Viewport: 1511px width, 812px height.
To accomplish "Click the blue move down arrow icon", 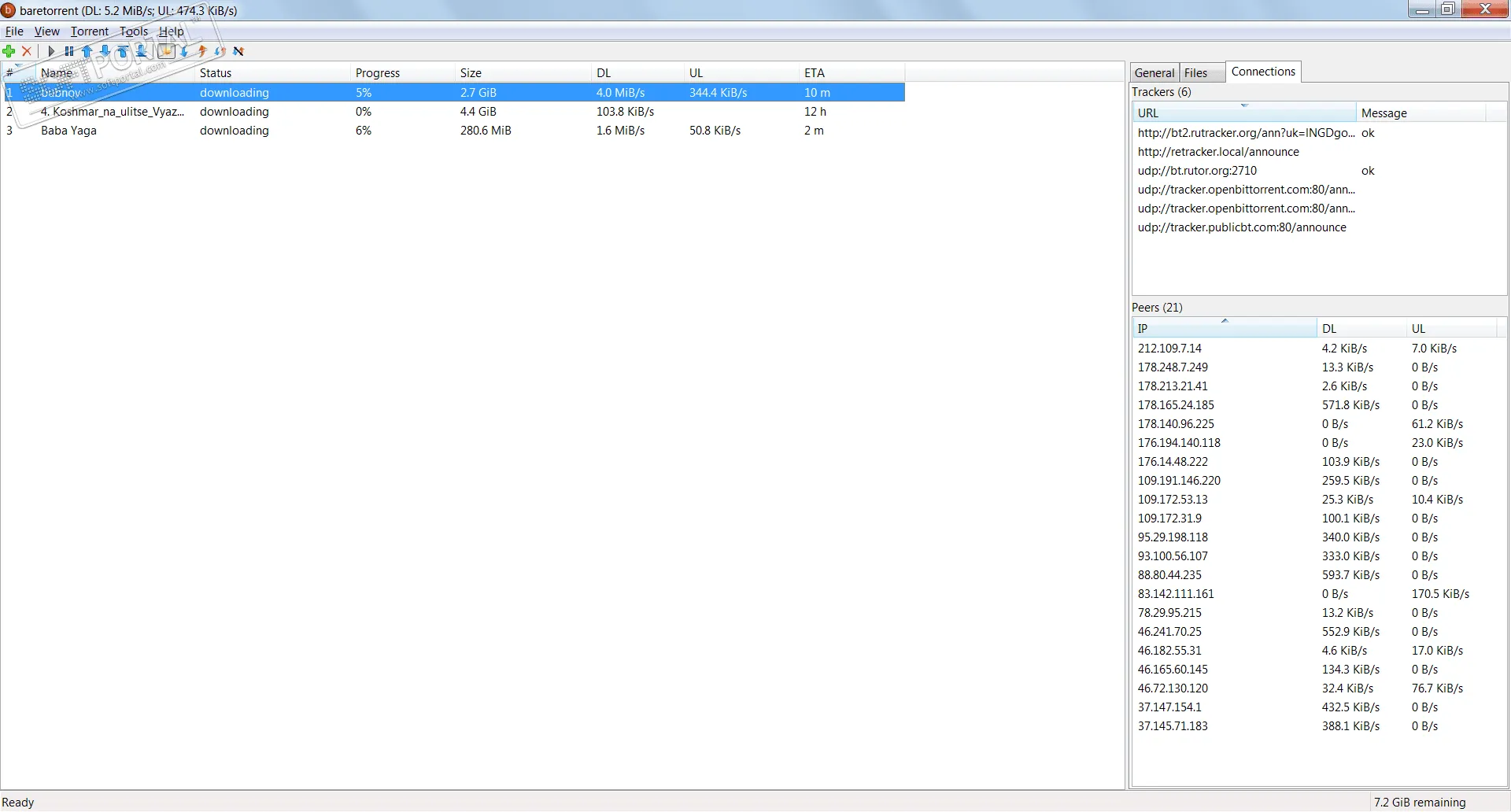I will [105, 51].
